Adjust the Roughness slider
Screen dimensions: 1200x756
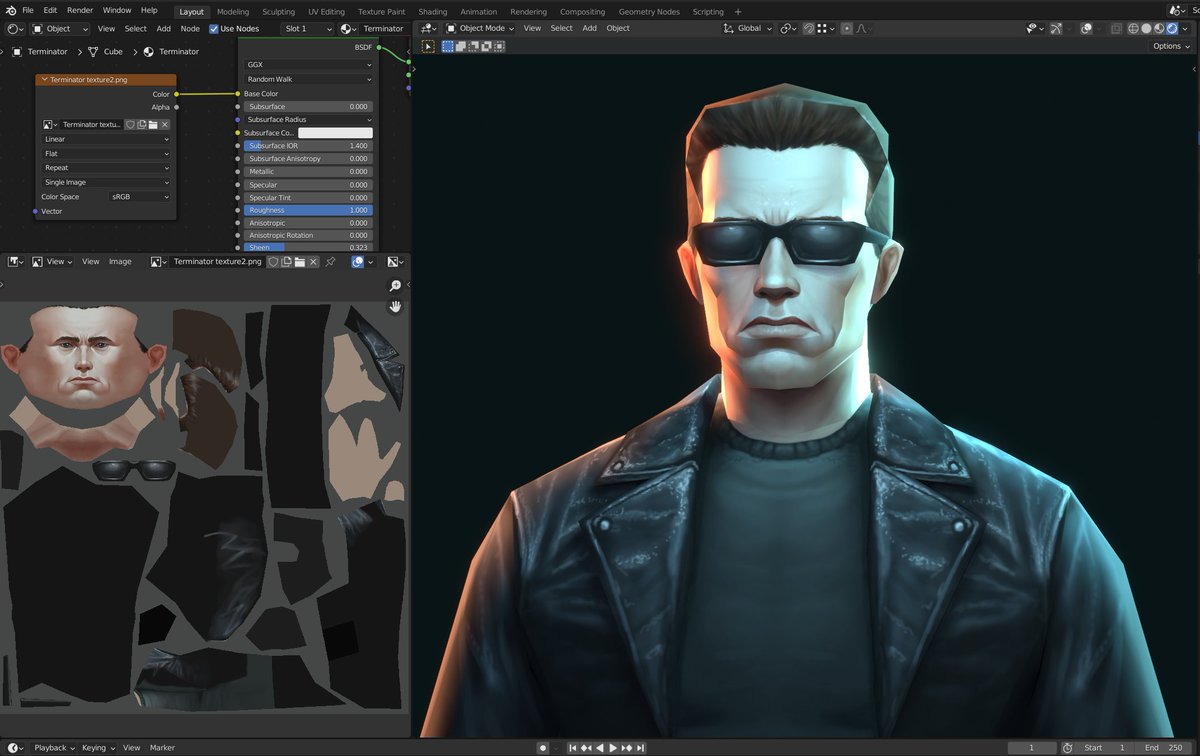(308, 210)
